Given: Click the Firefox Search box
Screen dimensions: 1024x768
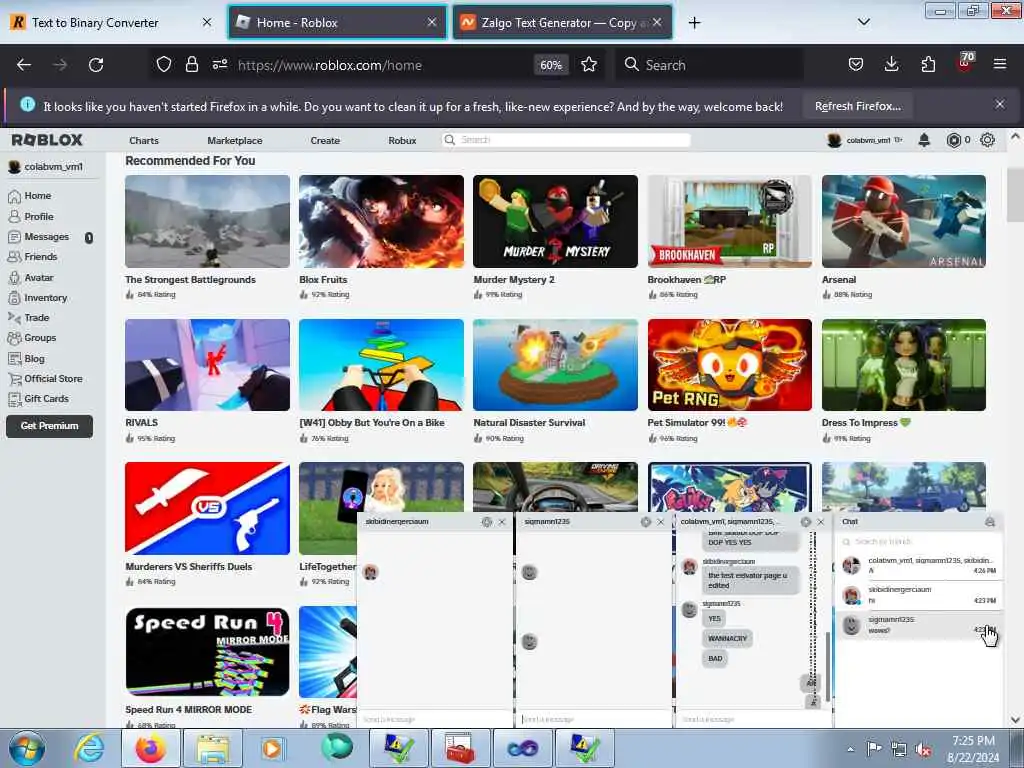Looking at the screenshot, I should 709,65.
